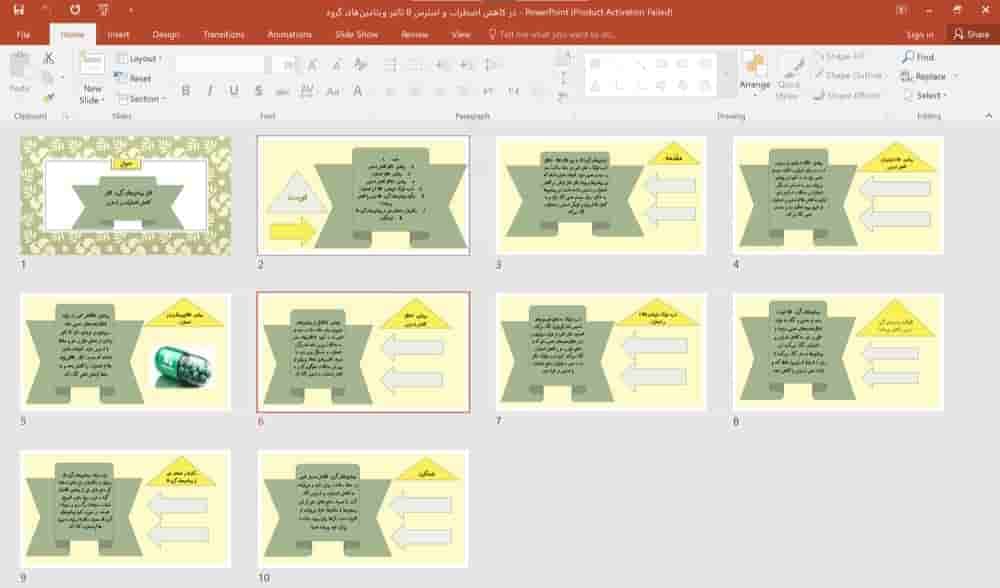Select slide 10 thumbnail
The height and width of the screenshot is (588, 1000).
(x=363, y=509)
